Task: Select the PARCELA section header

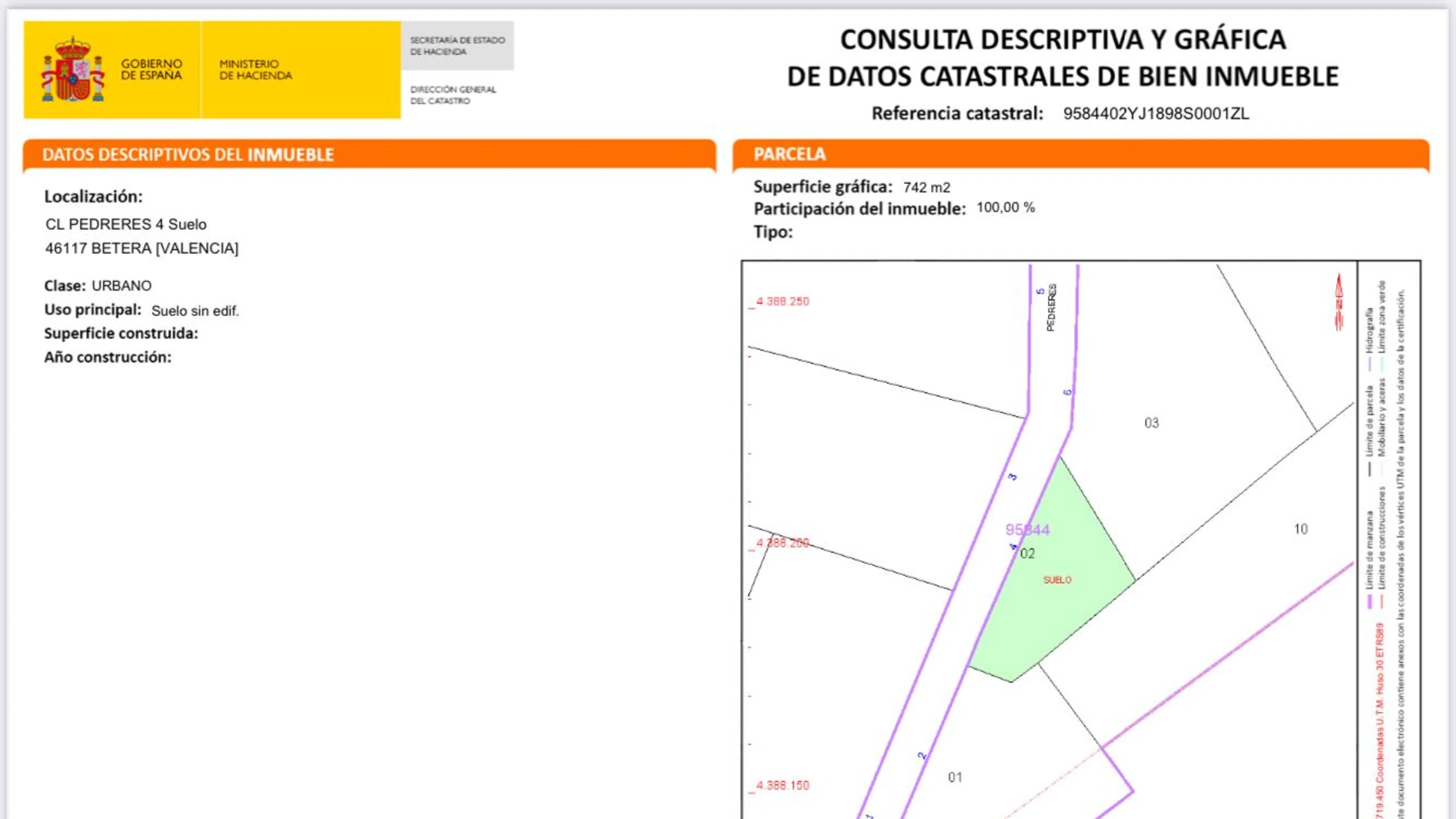Action: pyautogui.click(x=790, y=154)
